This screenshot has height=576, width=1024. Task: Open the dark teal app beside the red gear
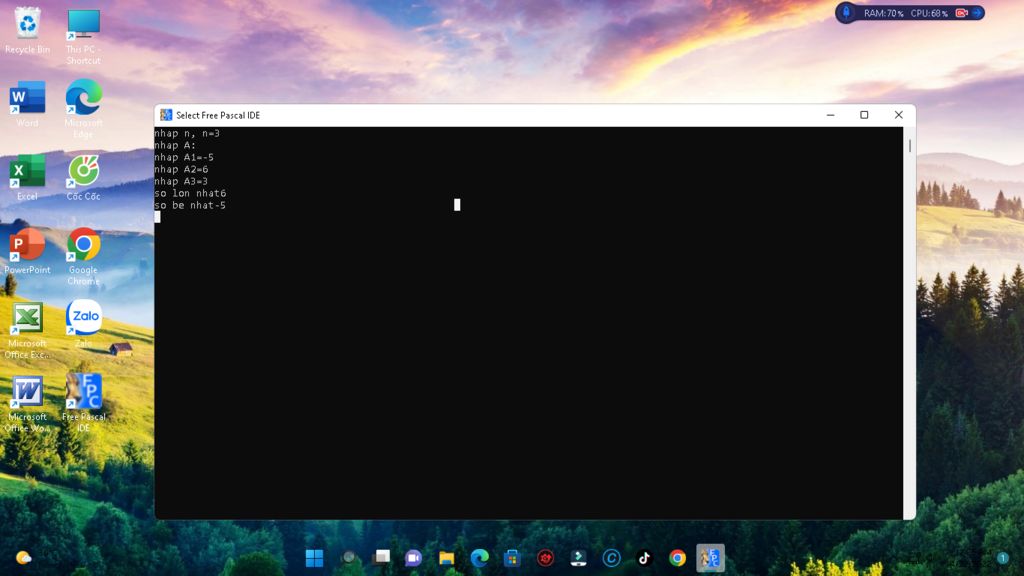578,558
